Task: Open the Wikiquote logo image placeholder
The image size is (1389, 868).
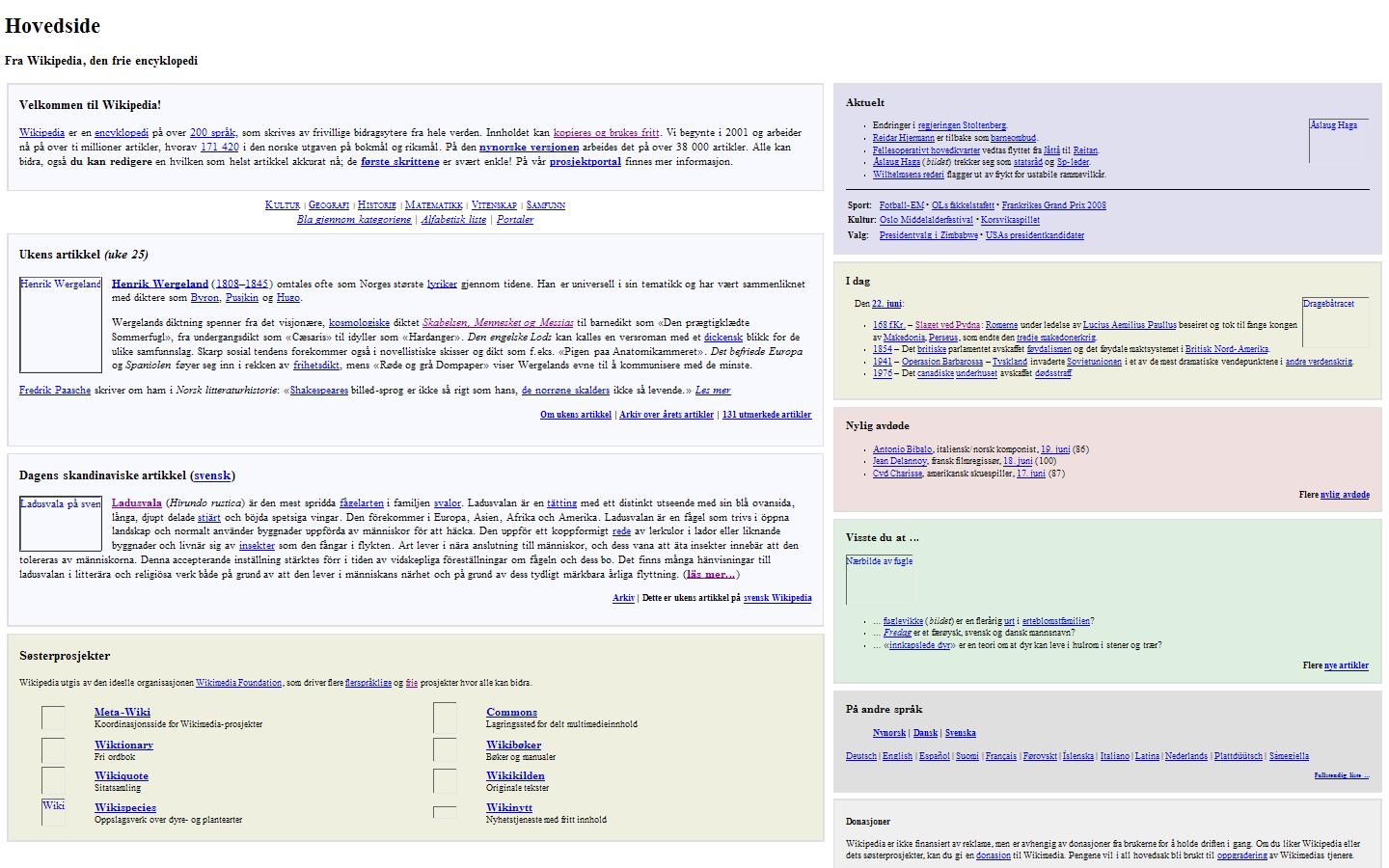Action: tap(53, 781)
